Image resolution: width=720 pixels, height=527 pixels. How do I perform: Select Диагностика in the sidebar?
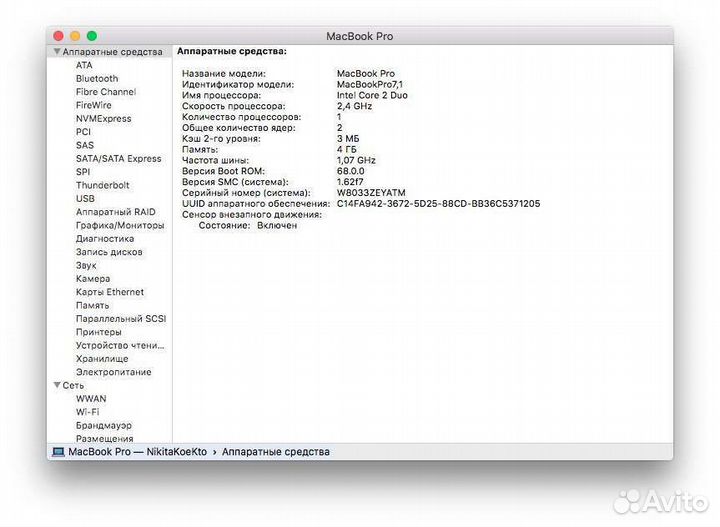point(105,239)
